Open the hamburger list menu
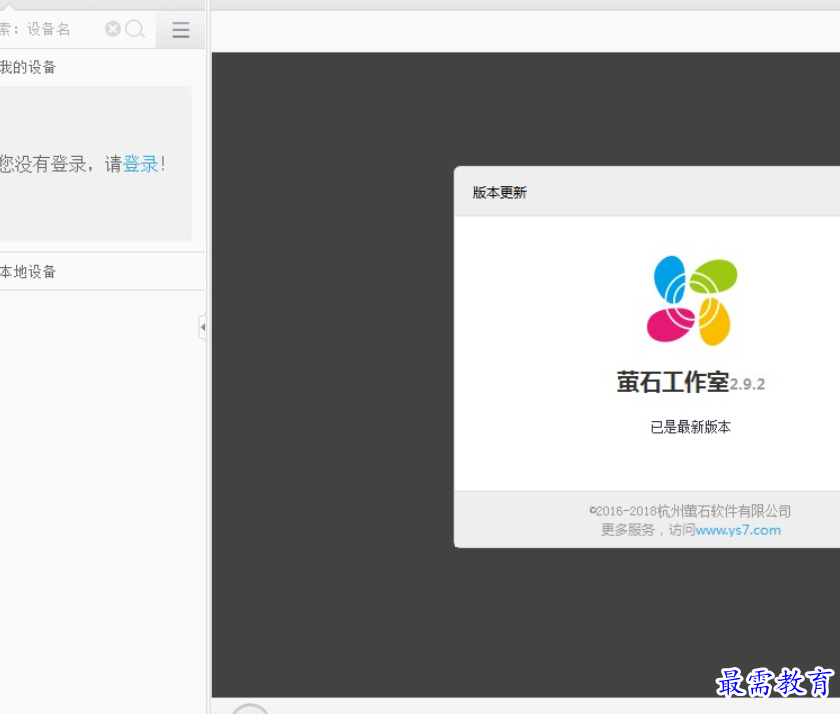The image size is (840, 714). point(181,29)
